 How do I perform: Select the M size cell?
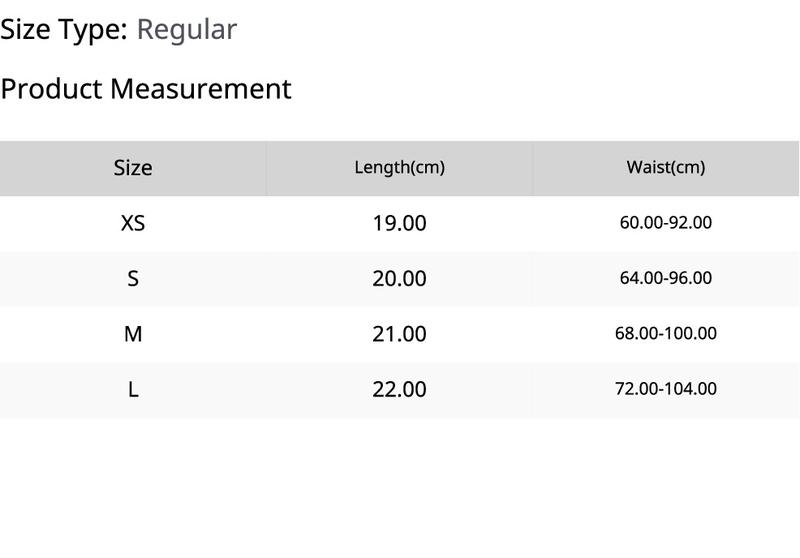tap(133, 335)
